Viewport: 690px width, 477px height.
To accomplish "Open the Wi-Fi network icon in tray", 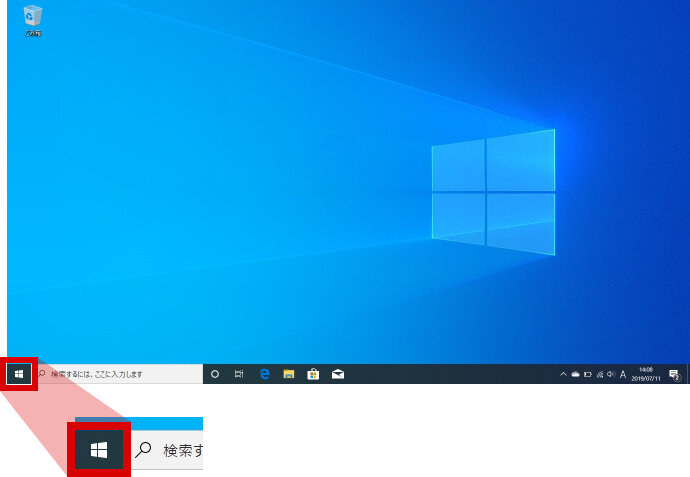I will pyautogui.click(x=600, y=374).
